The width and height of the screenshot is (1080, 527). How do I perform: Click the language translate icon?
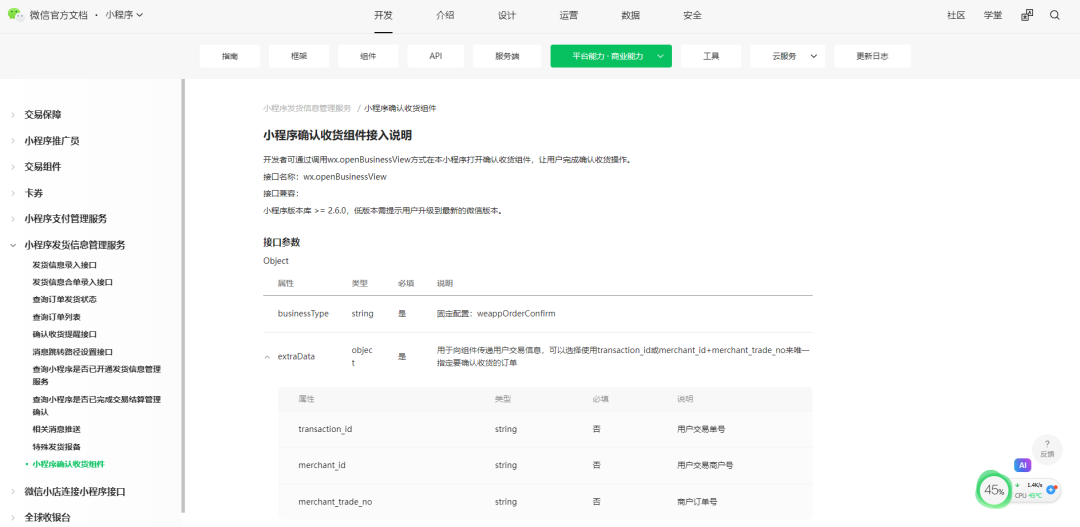click(1027, 15)
